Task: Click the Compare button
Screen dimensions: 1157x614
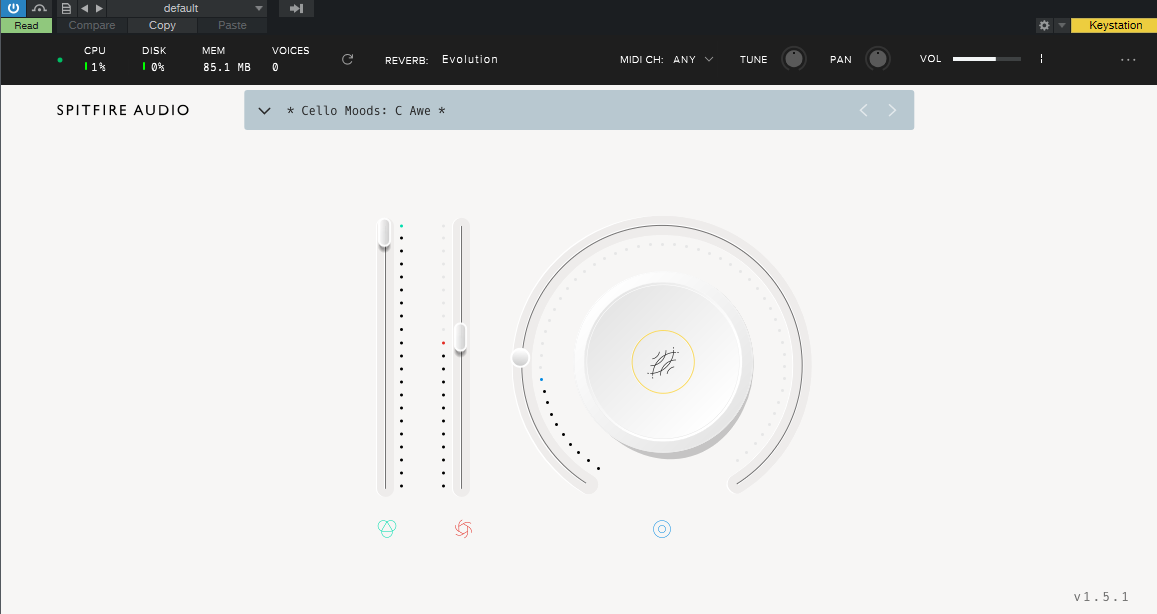Action: [91, 25]
